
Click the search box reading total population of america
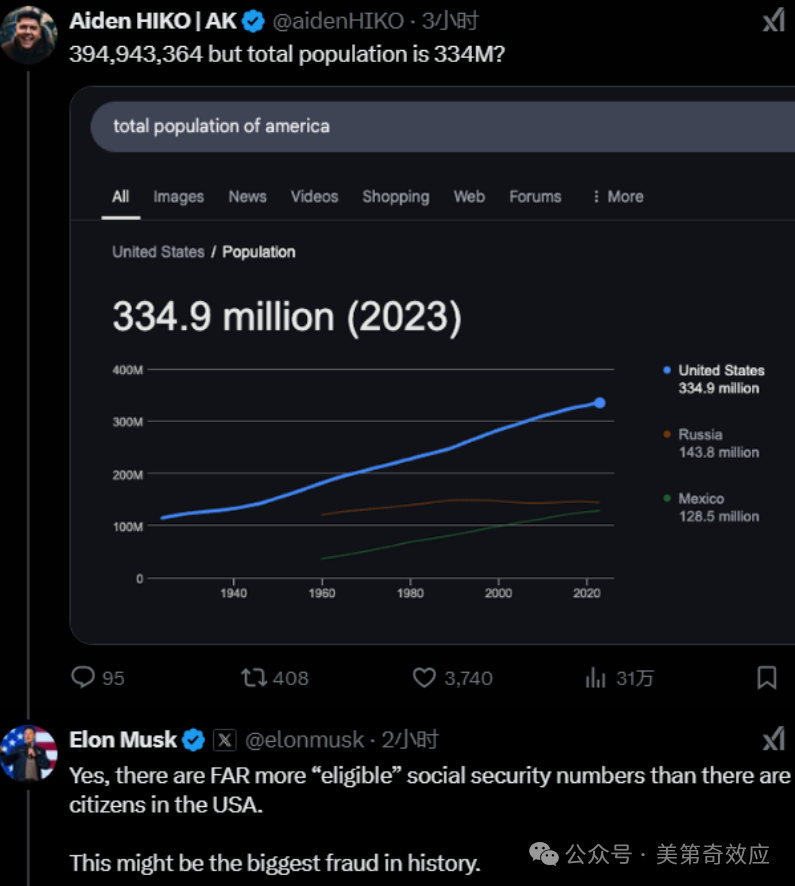(442, 127)
